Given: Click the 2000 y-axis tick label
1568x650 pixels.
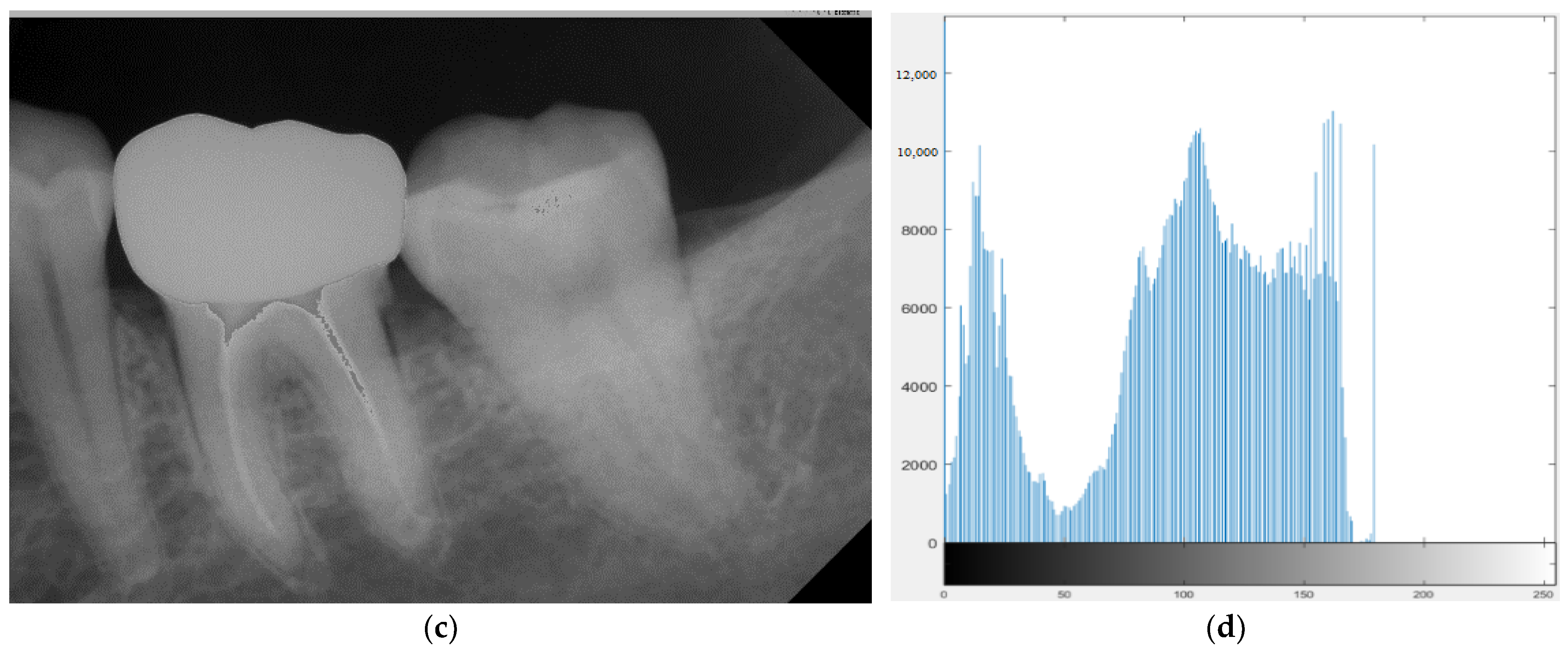Looking at the screenshot, I should tap(918, 465).
